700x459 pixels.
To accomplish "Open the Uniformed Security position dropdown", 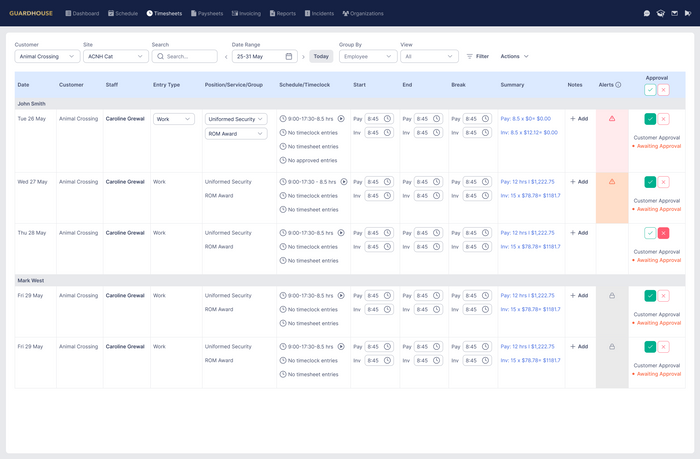I will pos(236,119).
